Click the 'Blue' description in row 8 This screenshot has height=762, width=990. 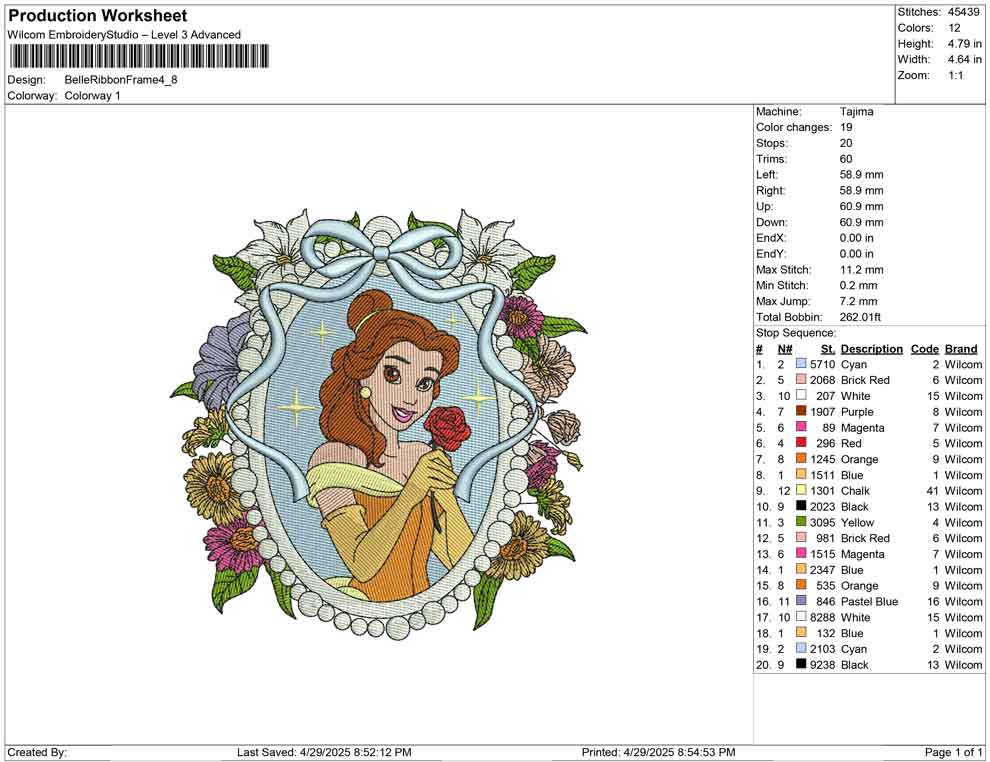[x=852, y=475]
